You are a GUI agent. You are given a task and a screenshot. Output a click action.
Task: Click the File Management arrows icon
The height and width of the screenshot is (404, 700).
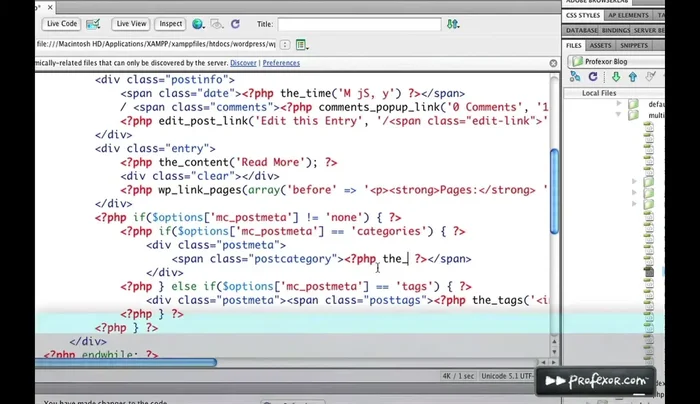pyautogui.click(x=216, y=24)
